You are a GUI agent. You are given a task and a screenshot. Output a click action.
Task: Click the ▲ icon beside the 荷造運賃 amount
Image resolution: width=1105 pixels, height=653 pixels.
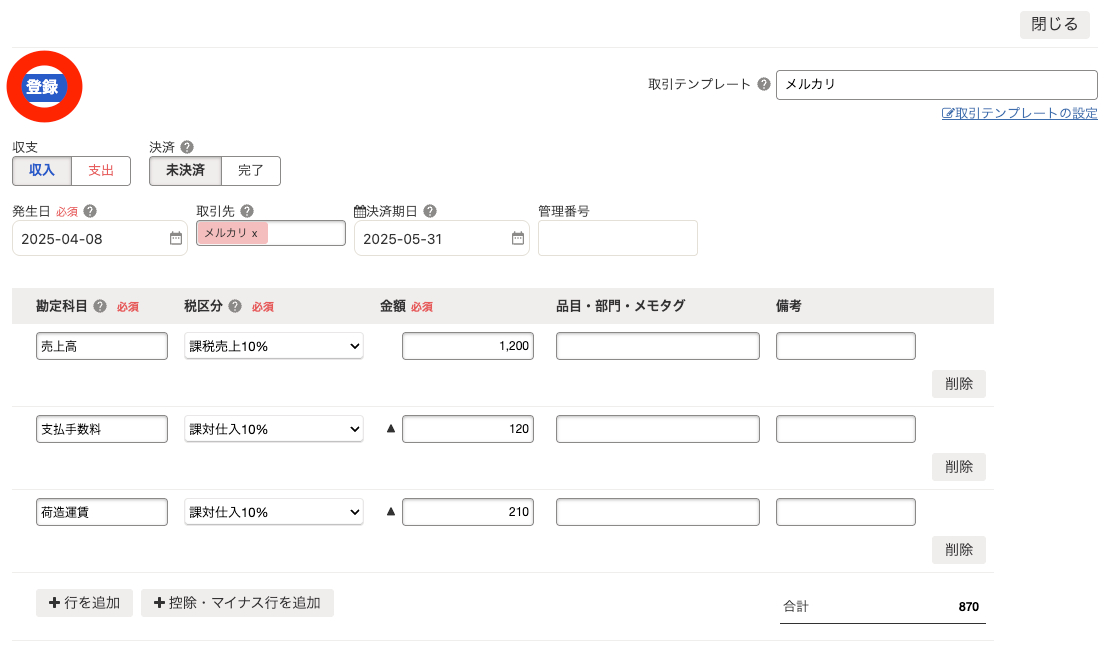[389, 511]
